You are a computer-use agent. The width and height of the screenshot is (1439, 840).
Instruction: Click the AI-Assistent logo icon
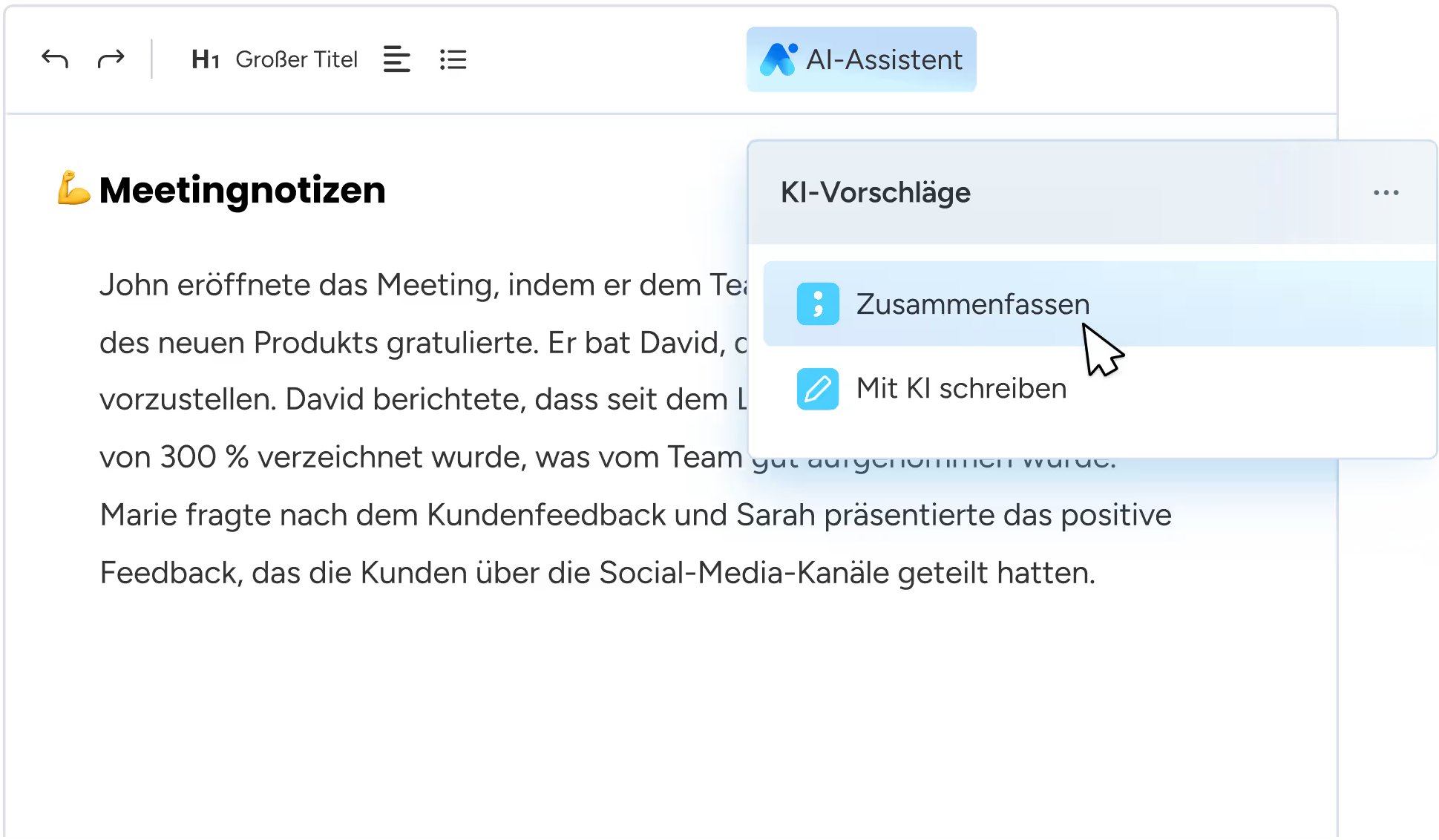(778, 59)
